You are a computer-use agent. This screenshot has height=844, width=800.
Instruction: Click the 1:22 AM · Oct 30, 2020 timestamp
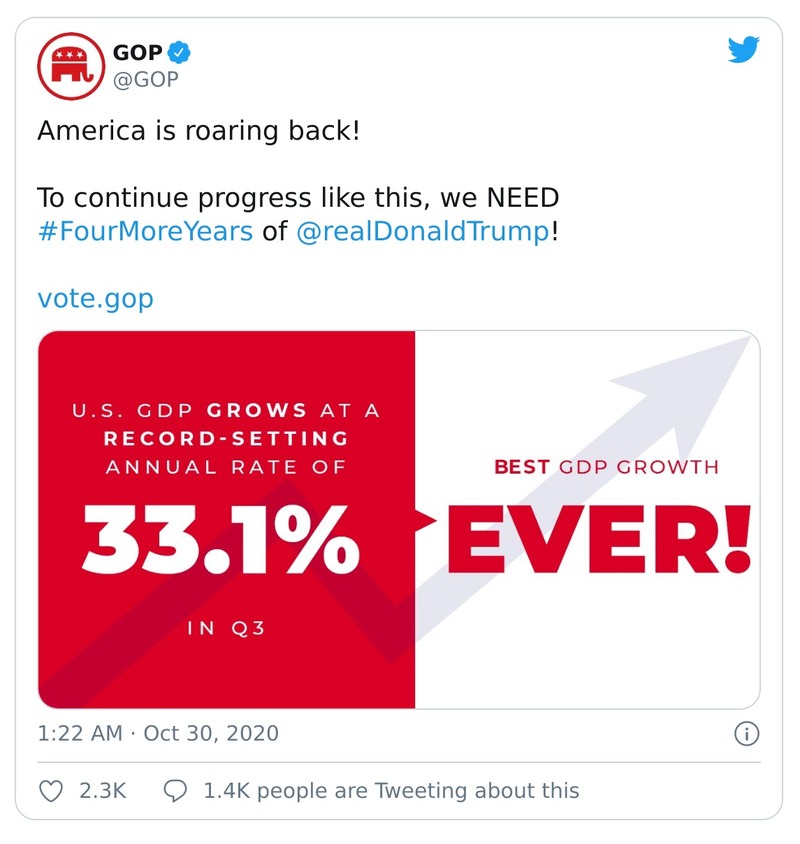158,733
